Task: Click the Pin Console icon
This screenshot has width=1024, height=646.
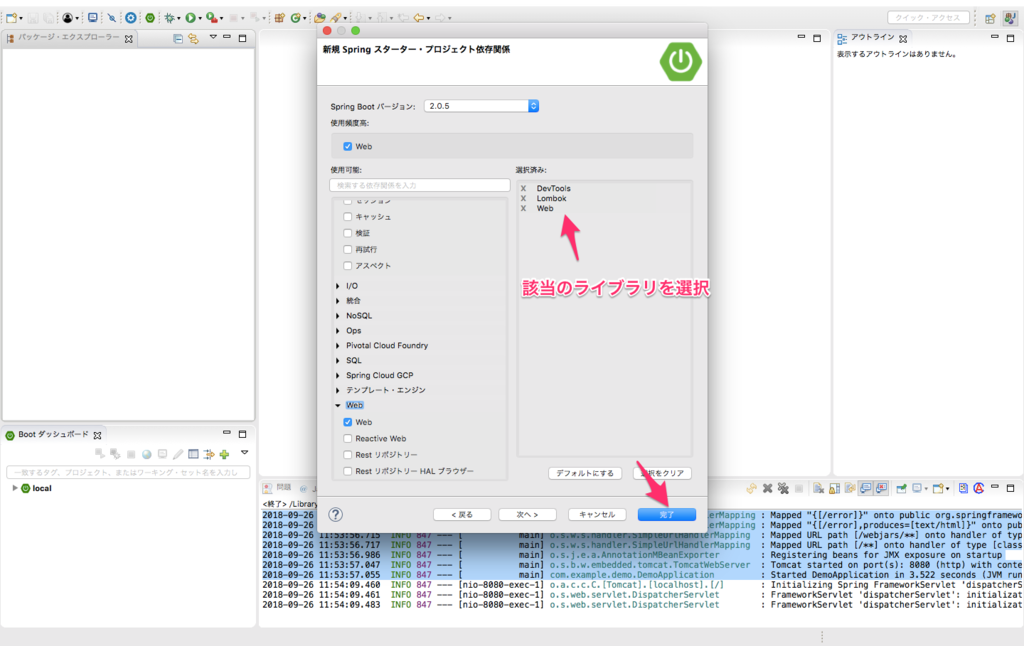Action: 901,488
